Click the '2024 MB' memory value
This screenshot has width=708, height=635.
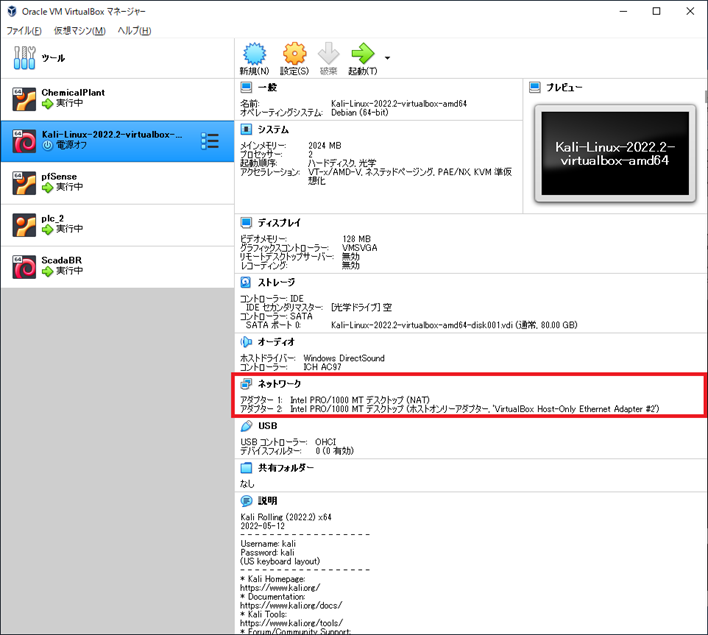(x=325, y=145)
